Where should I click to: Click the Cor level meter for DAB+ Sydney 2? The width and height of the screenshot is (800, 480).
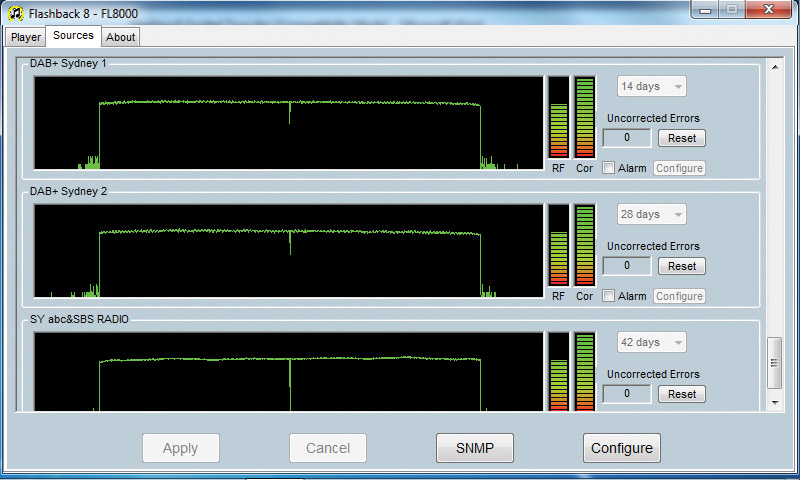[x=585, y=244]
